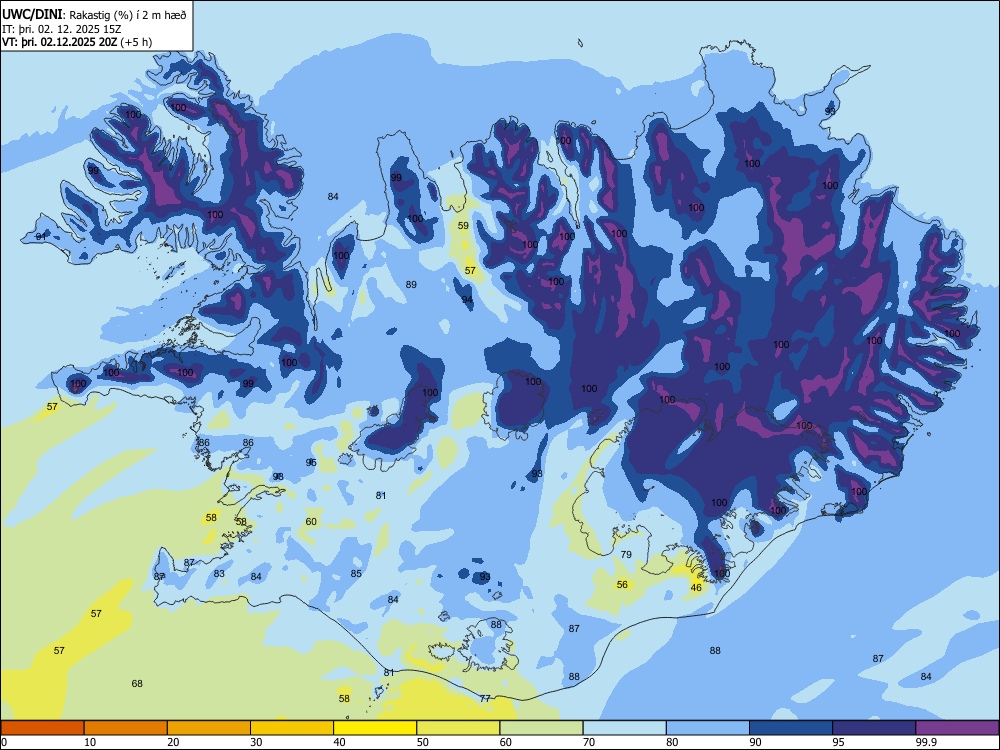This screenshot has width=1000, height=750.
Task: Select the sky blue 80–90 legend swatch
Action: click(x=707, y=728)
